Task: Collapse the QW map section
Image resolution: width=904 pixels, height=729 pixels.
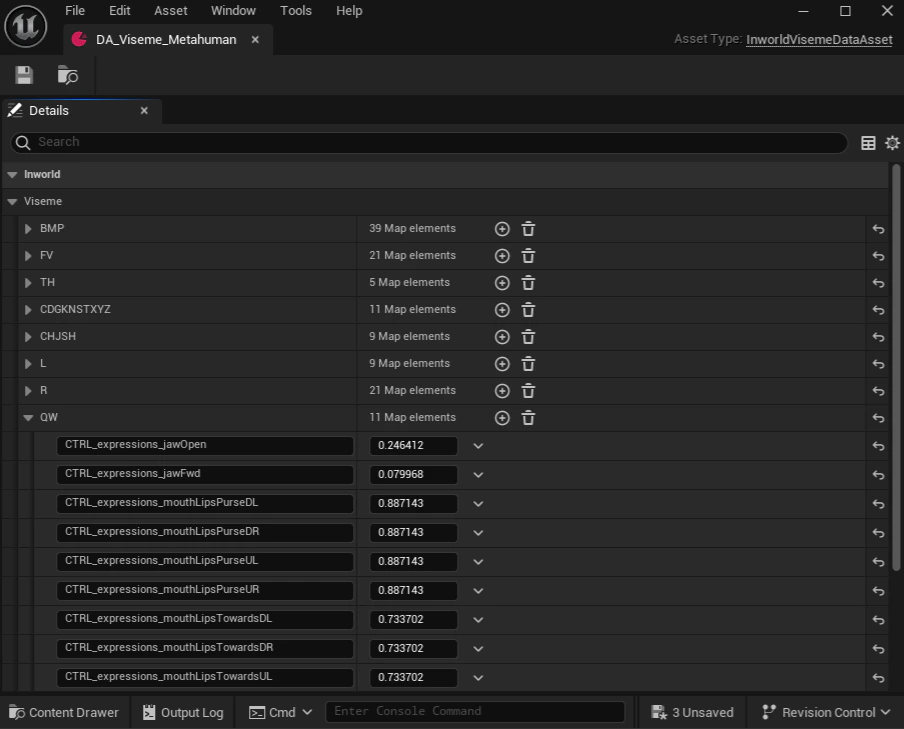Action: (28, 417)
